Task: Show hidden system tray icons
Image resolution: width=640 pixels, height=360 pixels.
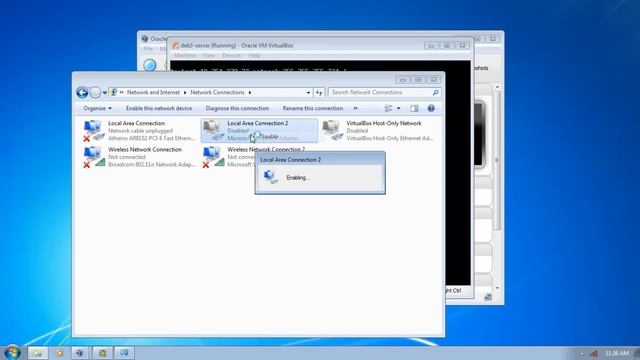Action: (582, 353)
